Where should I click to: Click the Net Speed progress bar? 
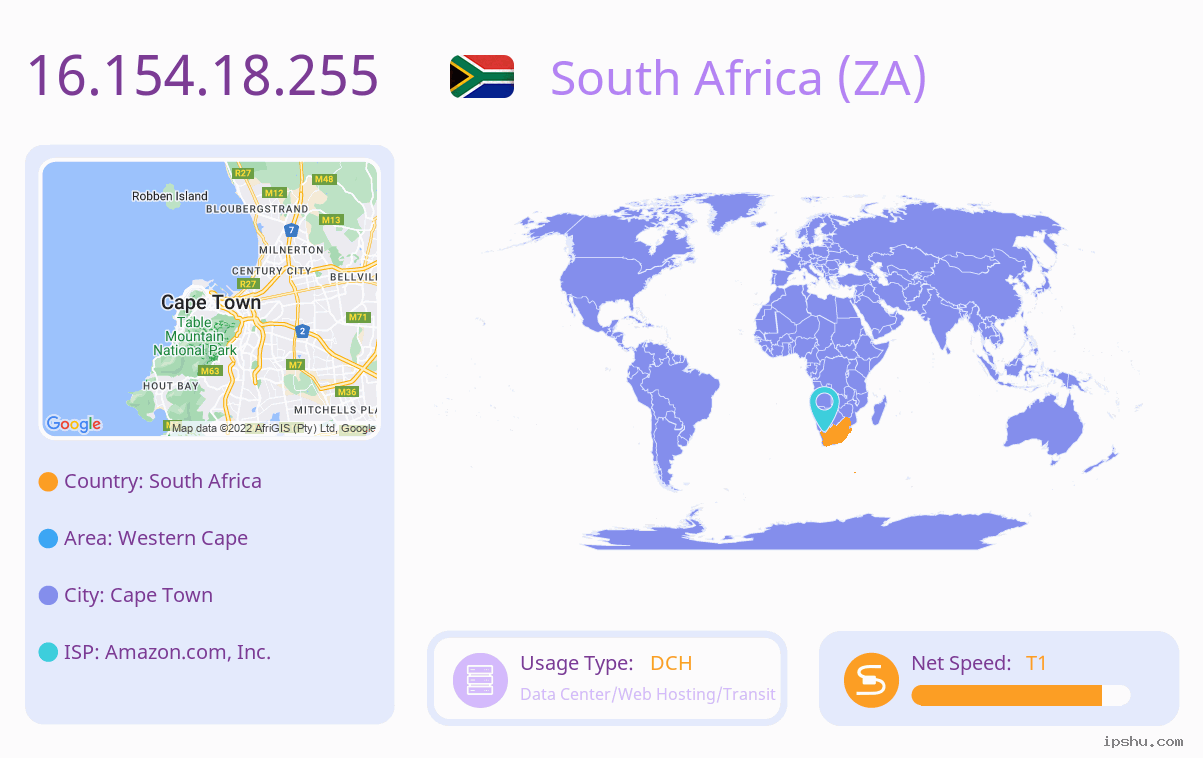[x=1021, y=695]
